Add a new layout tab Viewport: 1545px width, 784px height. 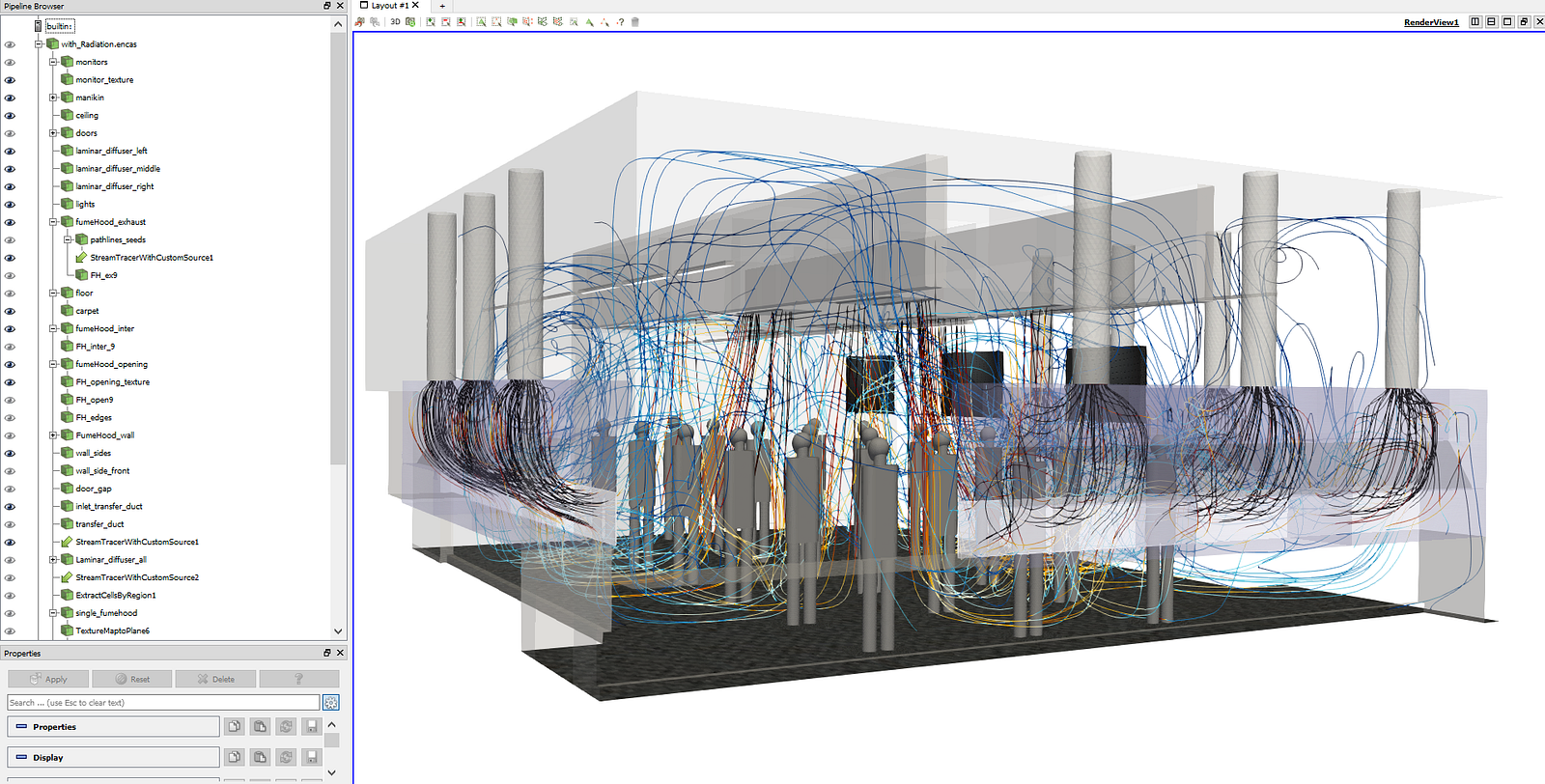pos(442,6)
